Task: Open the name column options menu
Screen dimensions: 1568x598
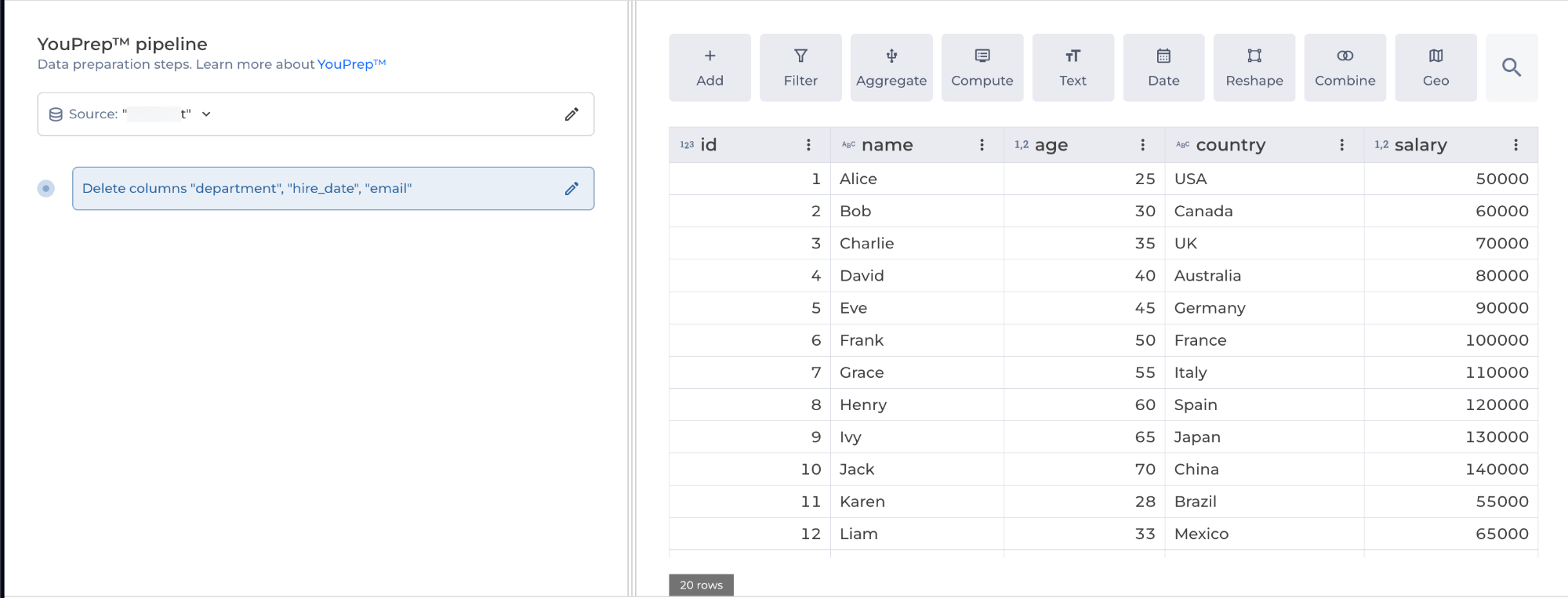Action: click(x=982, y=145)
